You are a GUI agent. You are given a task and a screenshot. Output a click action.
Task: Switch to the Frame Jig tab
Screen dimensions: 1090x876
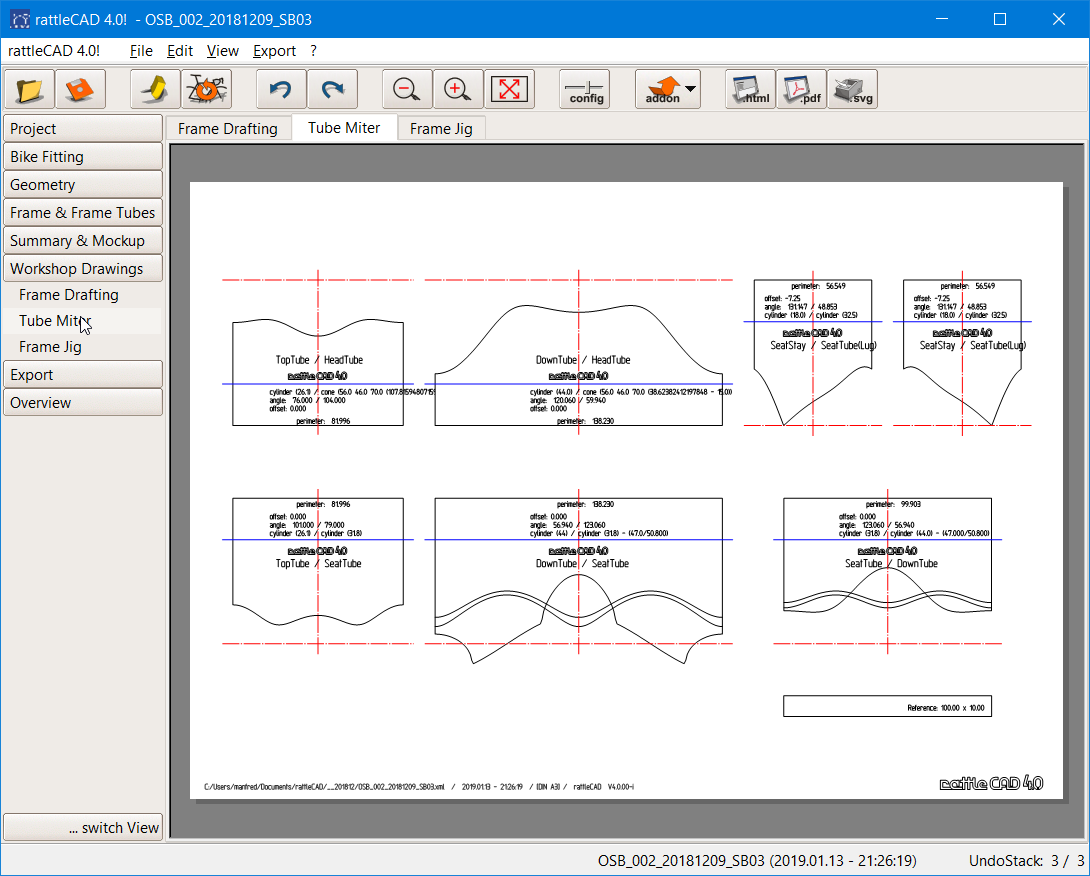[441, 129]
